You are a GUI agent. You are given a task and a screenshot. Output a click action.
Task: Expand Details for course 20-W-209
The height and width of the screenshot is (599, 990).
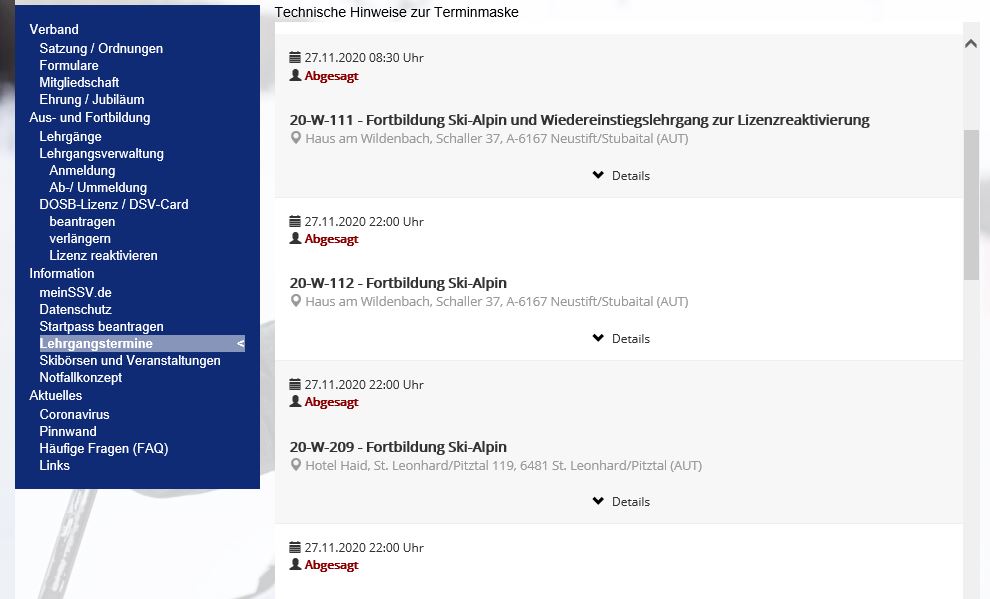pos(621,502)
